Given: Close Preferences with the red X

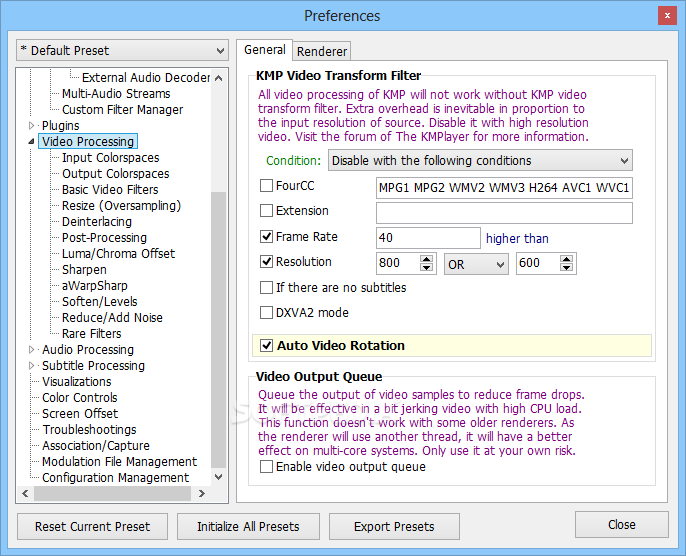Looking at the screenshot, I should pos(667,16).
